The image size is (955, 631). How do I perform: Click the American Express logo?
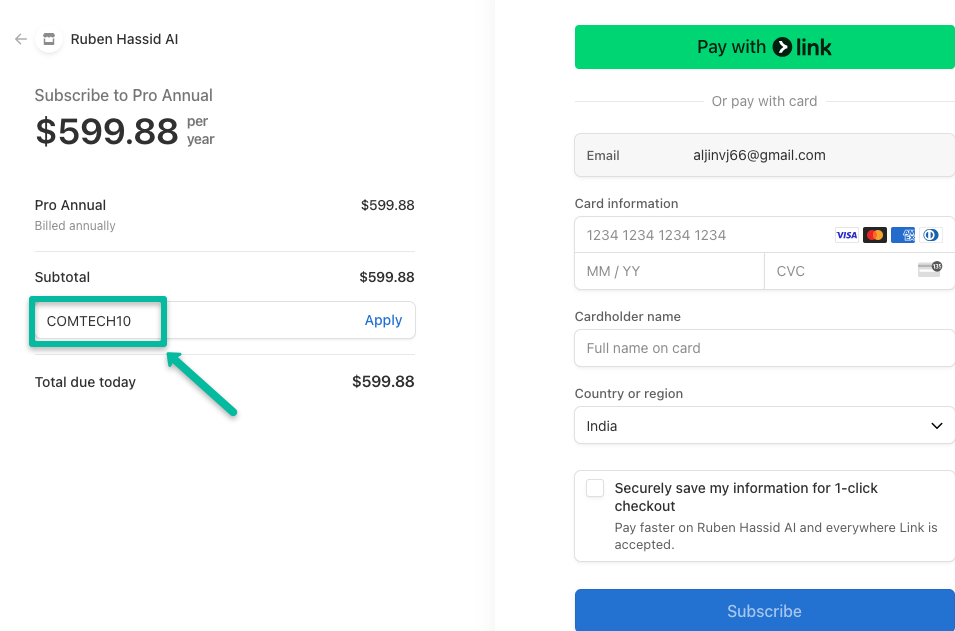click(903, 235)
